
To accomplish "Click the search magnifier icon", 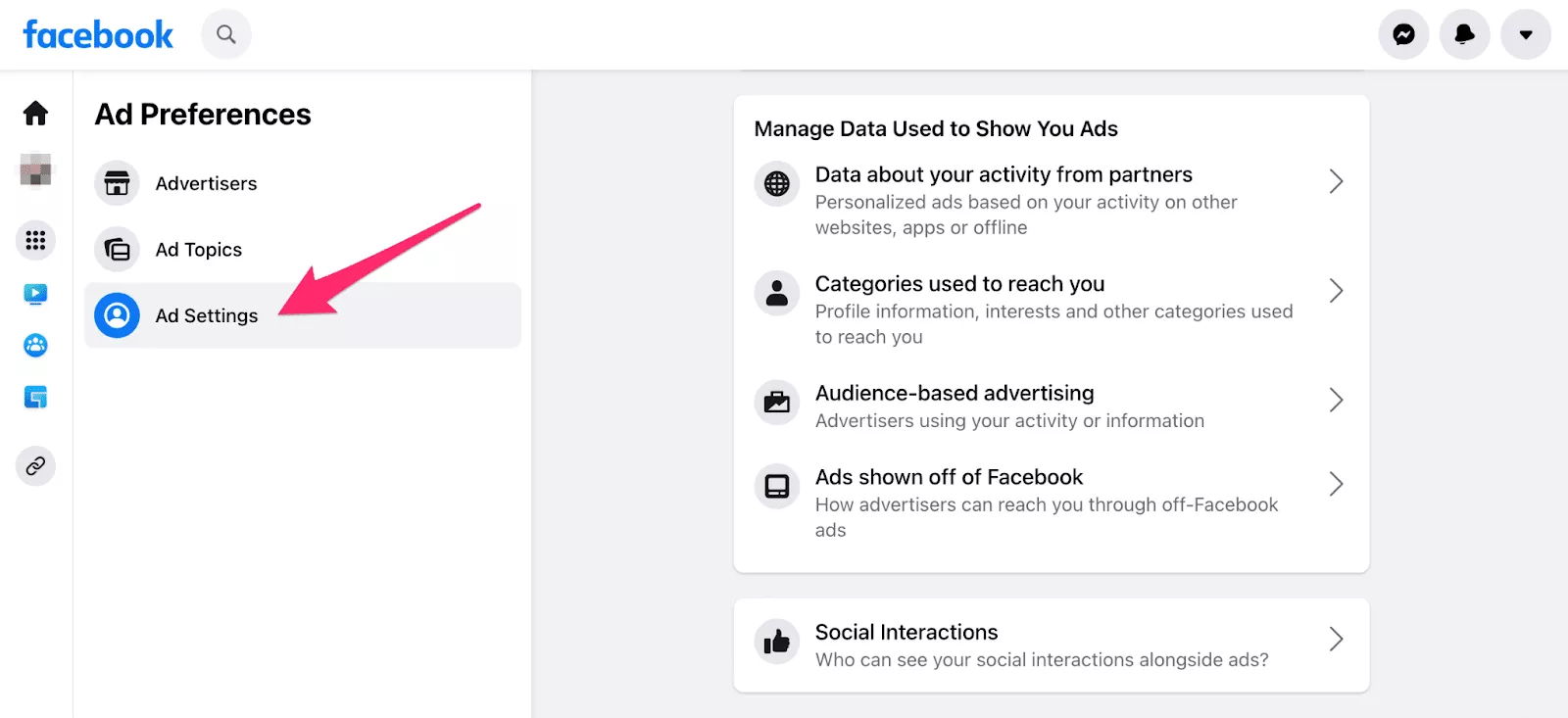I will point(226,35).
